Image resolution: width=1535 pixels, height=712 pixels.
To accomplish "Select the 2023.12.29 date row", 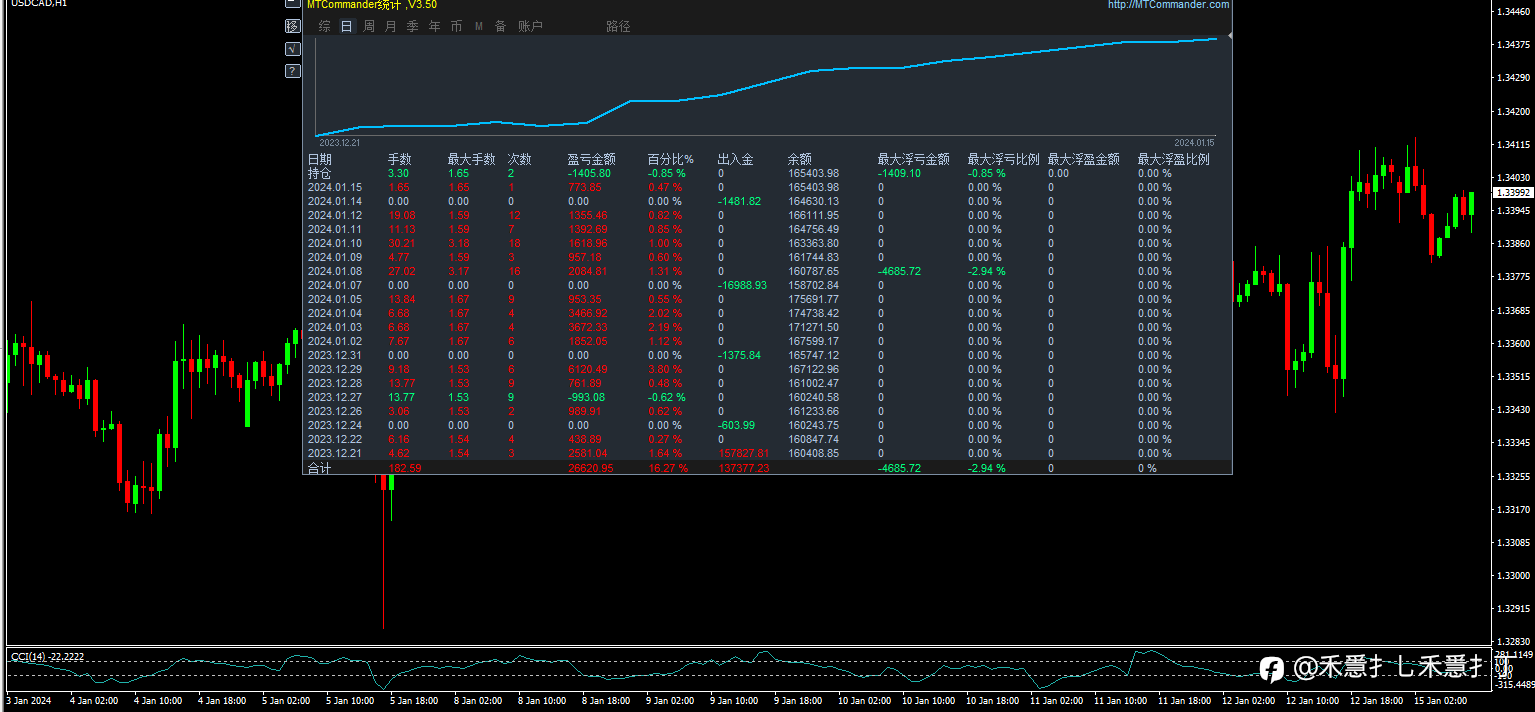I will point(334,369).
